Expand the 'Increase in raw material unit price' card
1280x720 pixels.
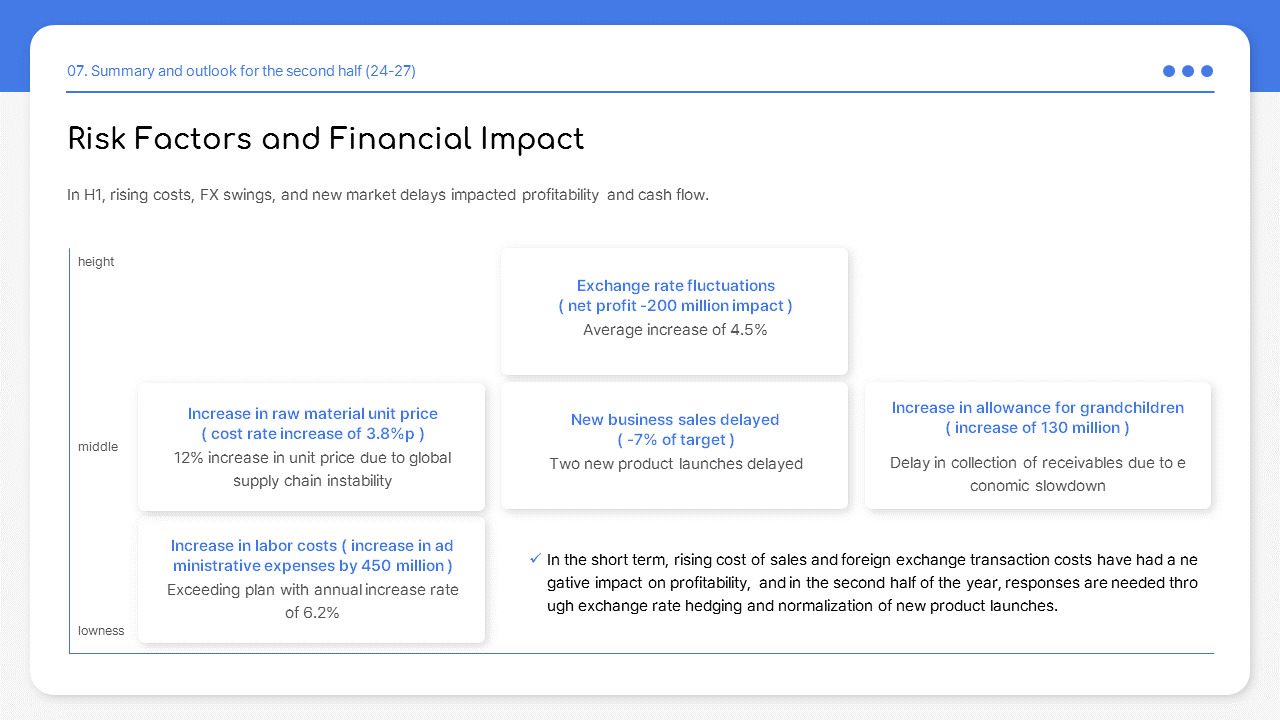point(311,446)
